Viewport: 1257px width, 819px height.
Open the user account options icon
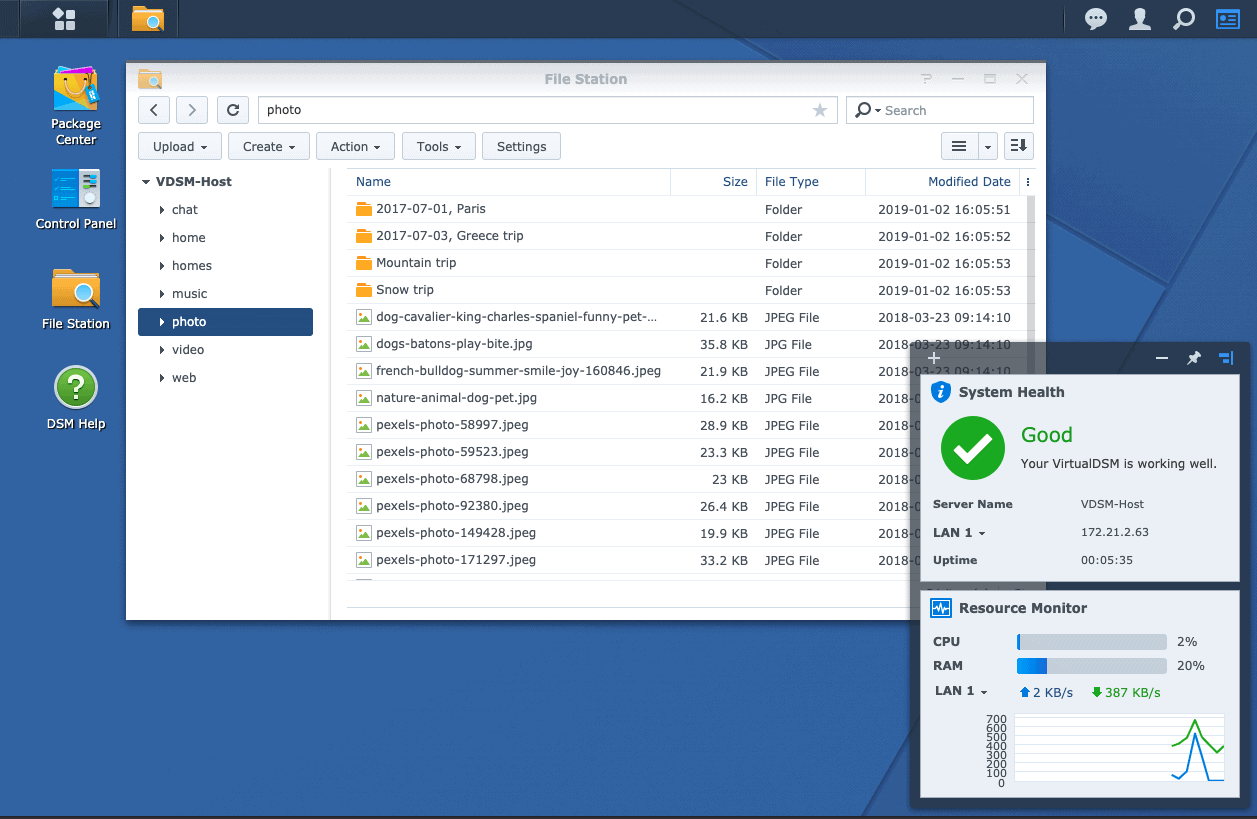(x=1139, y=19)
